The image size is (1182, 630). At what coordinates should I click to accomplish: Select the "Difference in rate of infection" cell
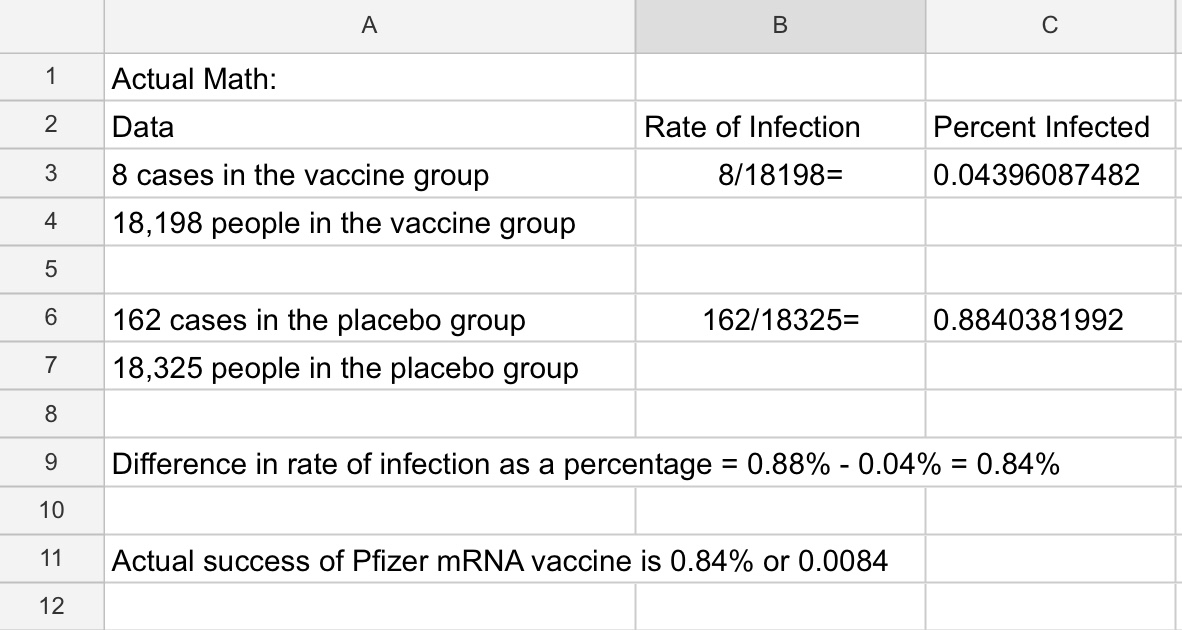(370, 465)
